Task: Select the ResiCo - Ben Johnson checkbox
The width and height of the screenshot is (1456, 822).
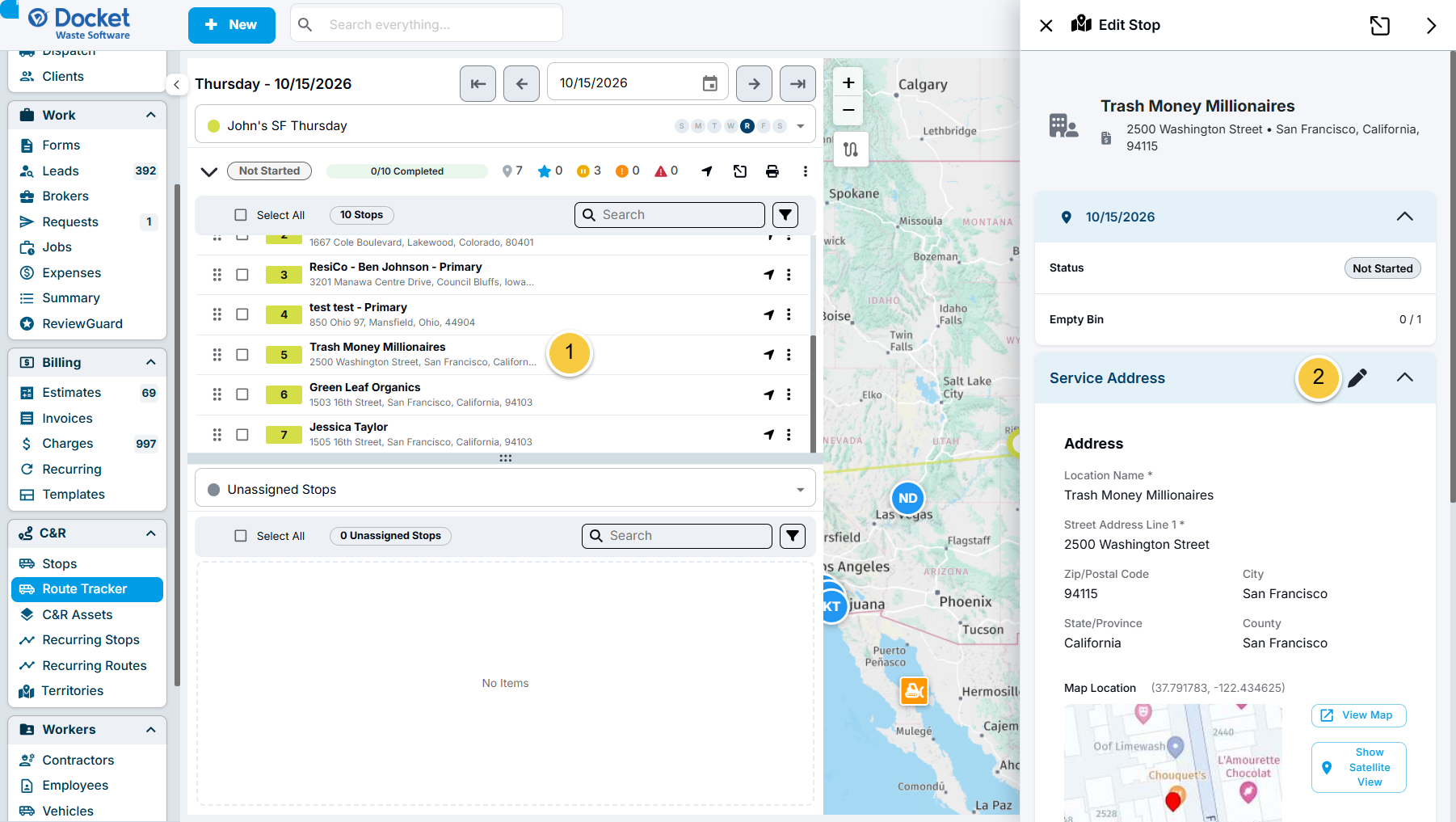Action: (x=242, y=275)
